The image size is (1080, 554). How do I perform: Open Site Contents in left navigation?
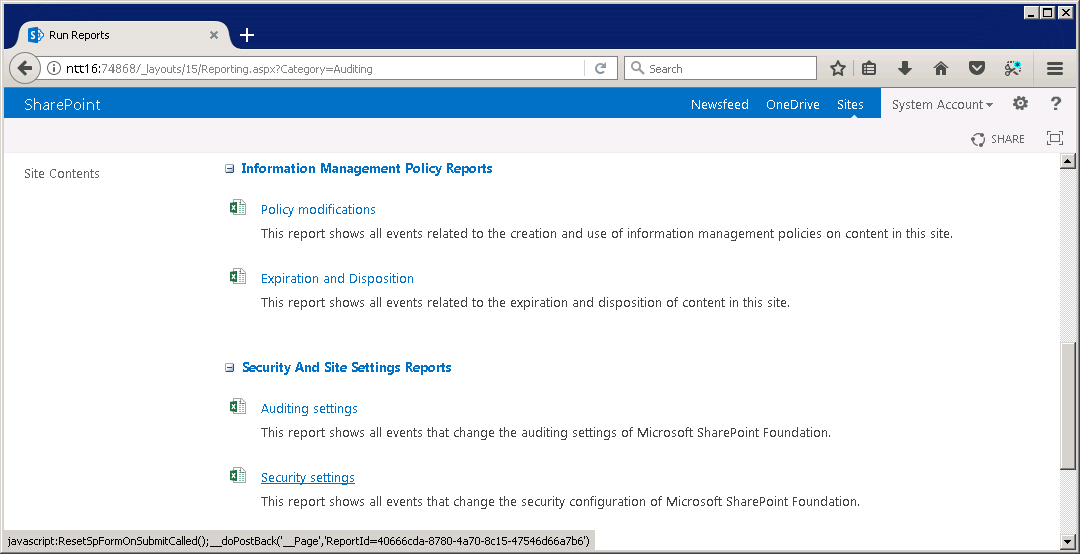coord(61,174)
